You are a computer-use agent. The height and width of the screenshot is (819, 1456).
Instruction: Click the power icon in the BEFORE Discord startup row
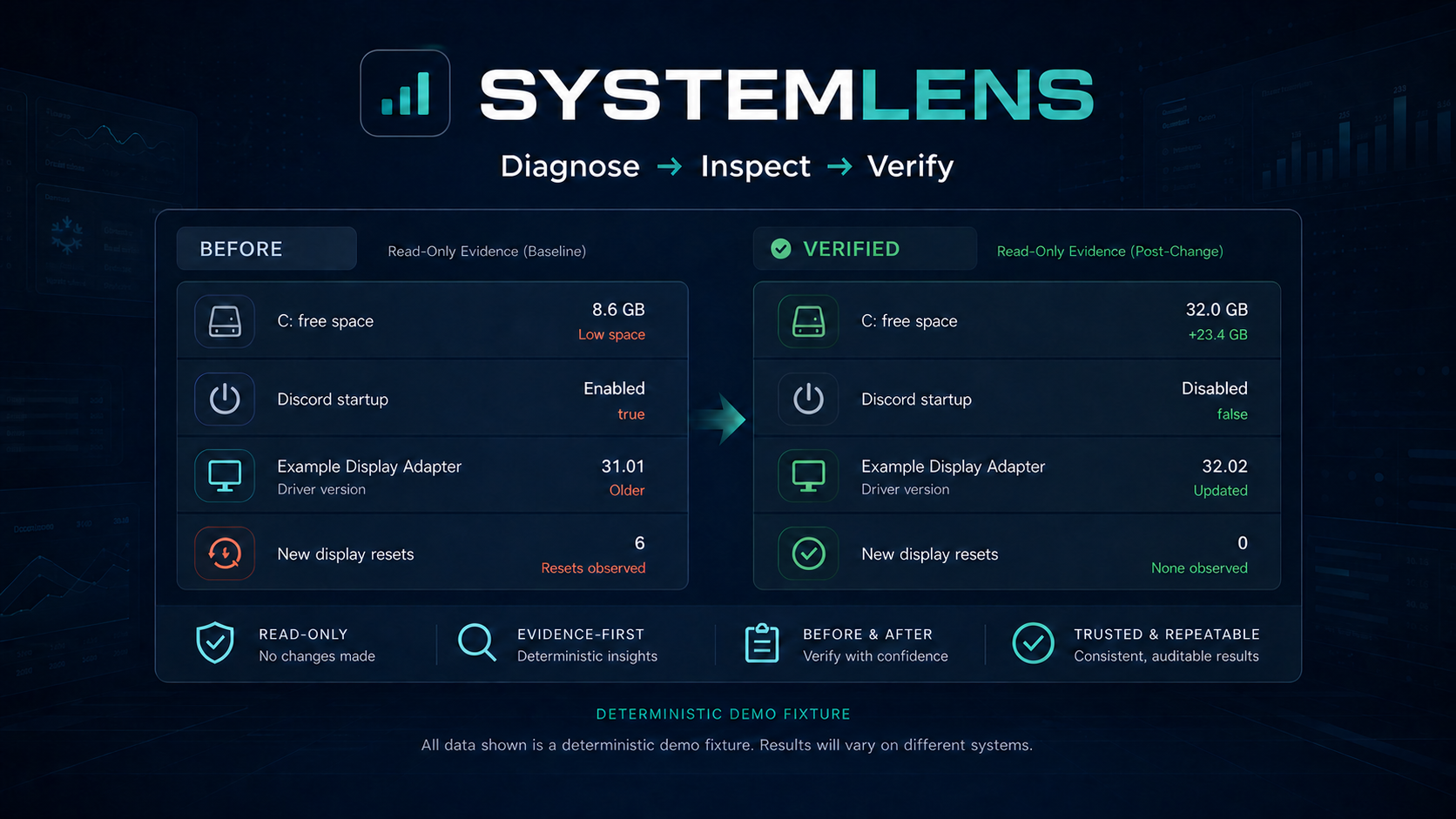click(x=225, y=399)
